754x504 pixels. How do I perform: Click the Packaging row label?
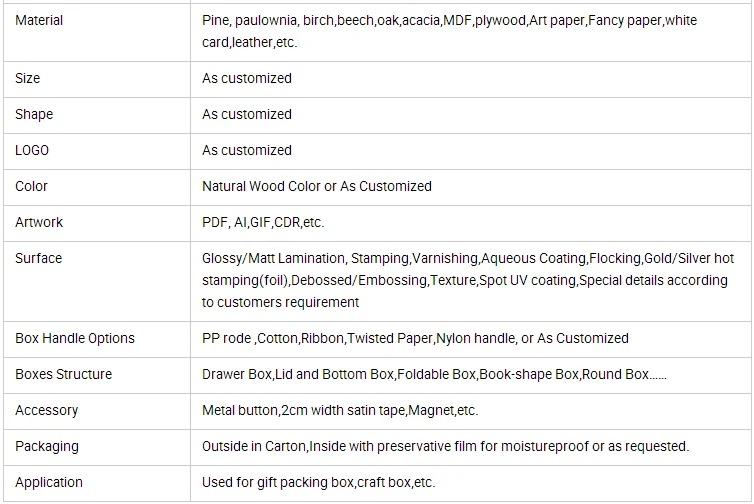tap(47, 446)
